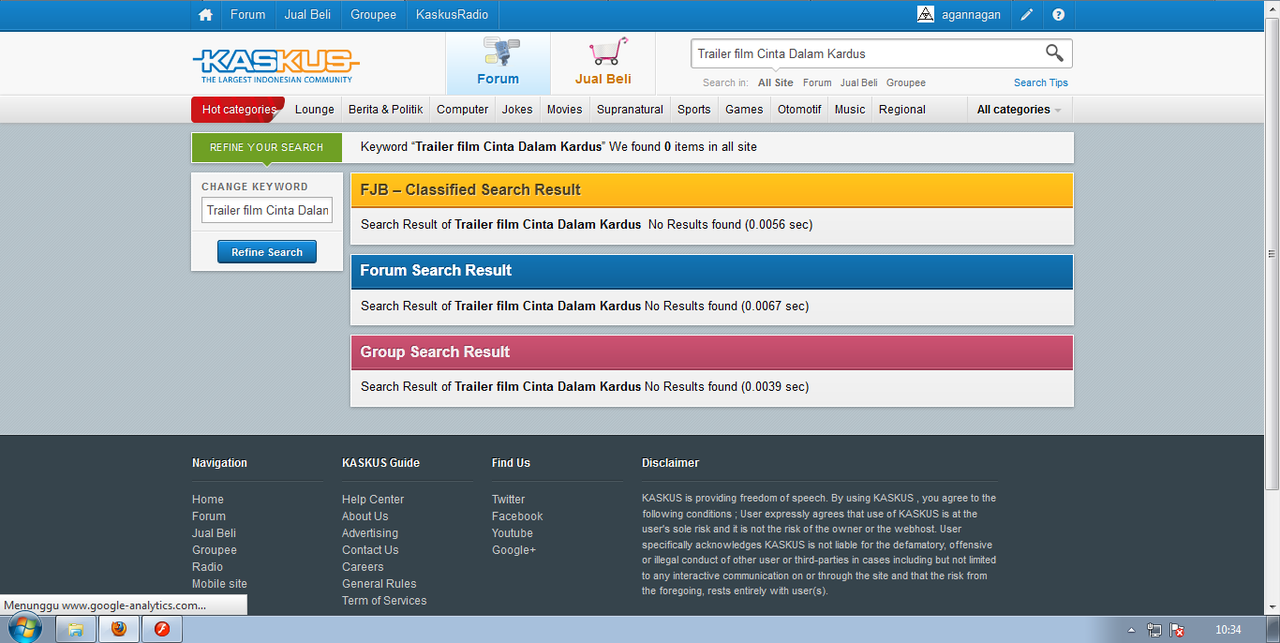Click Group Search Result header

tap(712, 352)
